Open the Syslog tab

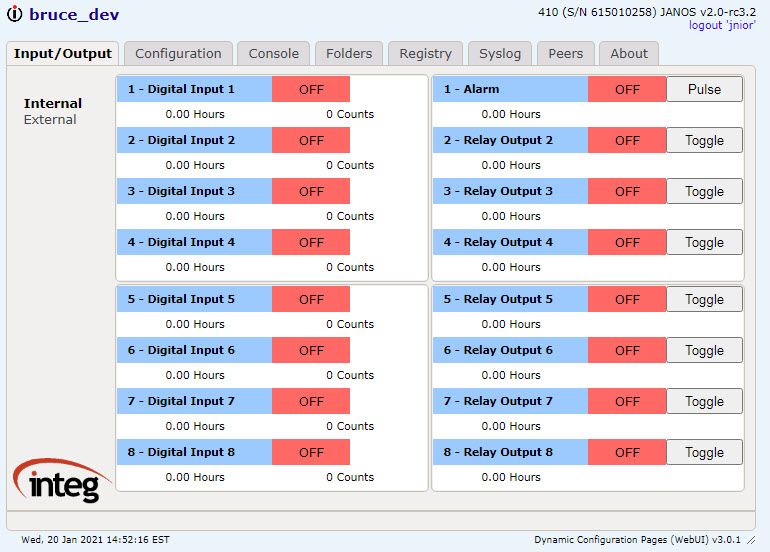[500, 54]
